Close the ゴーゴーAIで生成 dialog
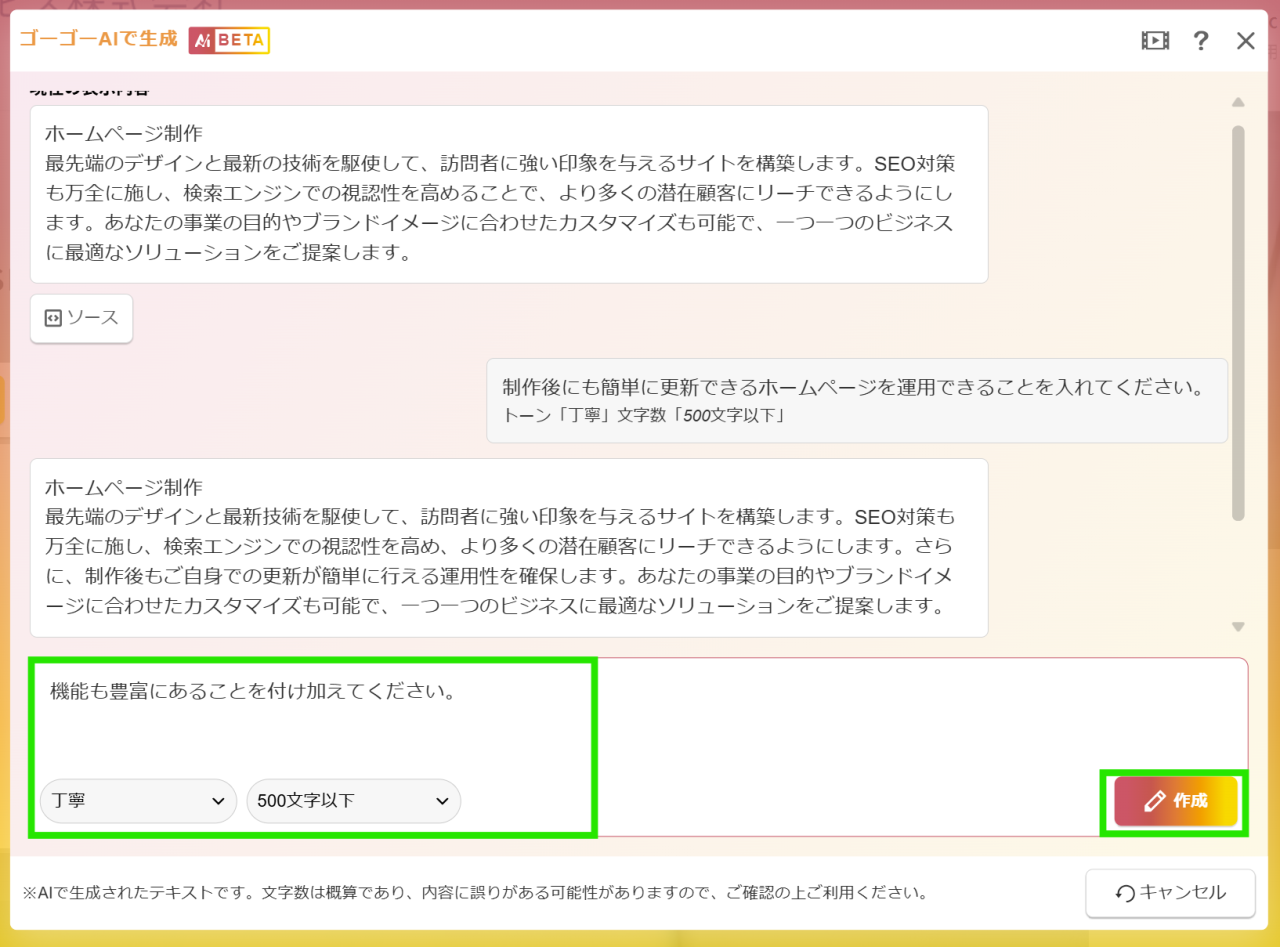 (x=1245, y=41)
